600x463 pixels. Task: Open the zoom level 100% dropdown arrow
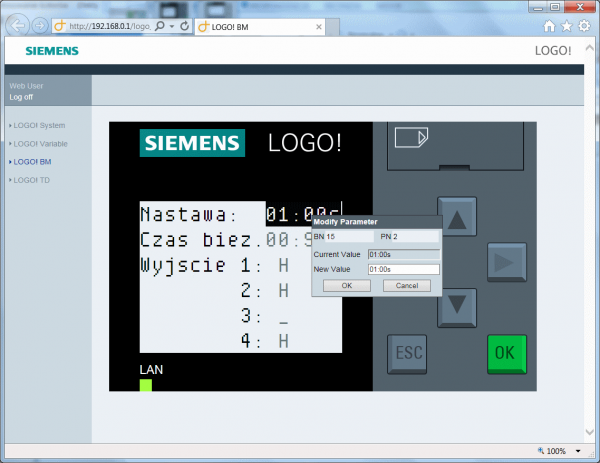point(578,451)
